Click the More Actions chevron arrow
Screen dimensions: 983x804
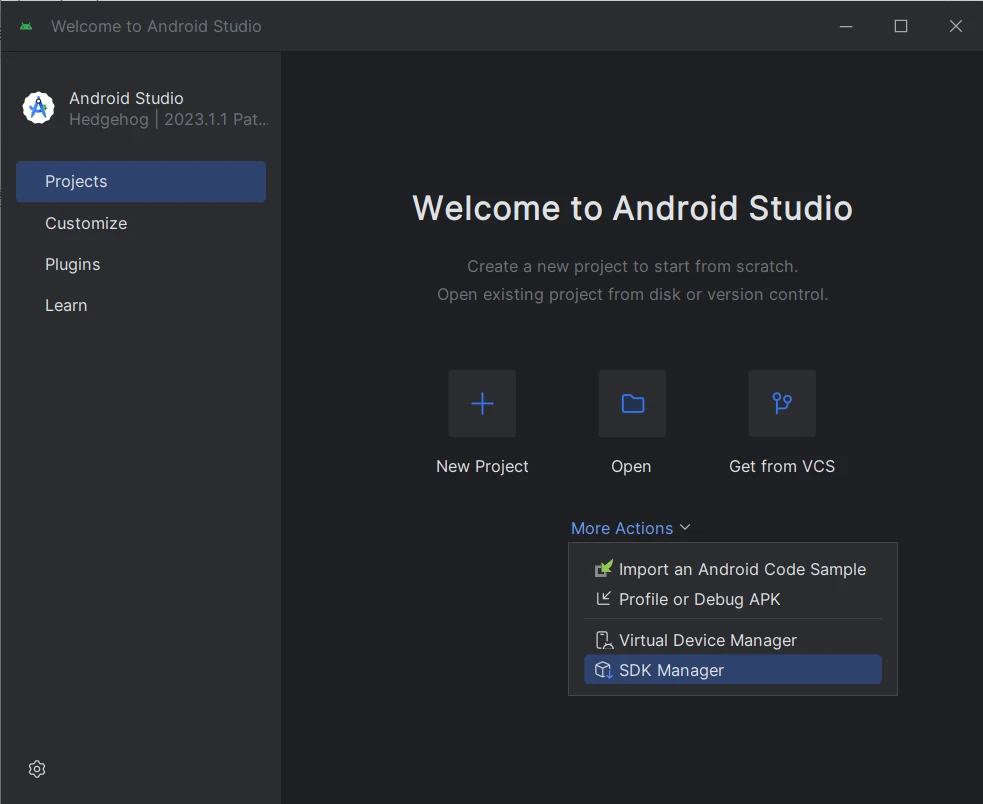coord(685,528)
